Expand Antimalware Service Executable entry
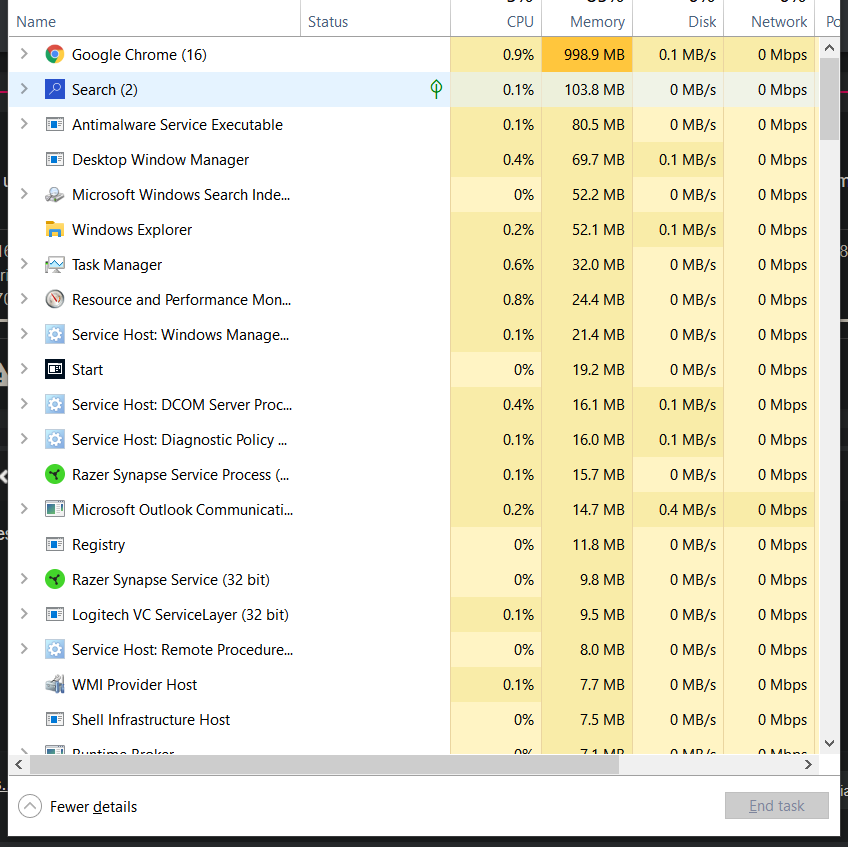This screenshot has width=848, height=847. (x=24, y=124)
